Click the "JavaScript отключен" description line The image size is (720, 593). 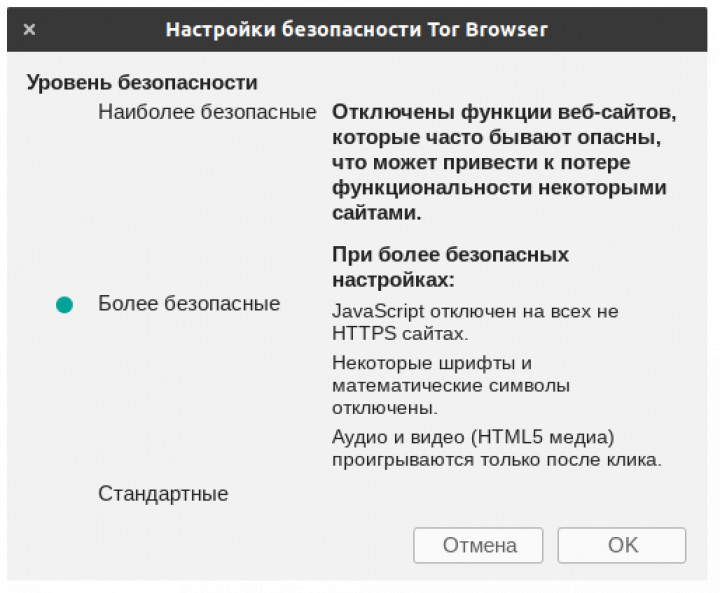(474, 311)
